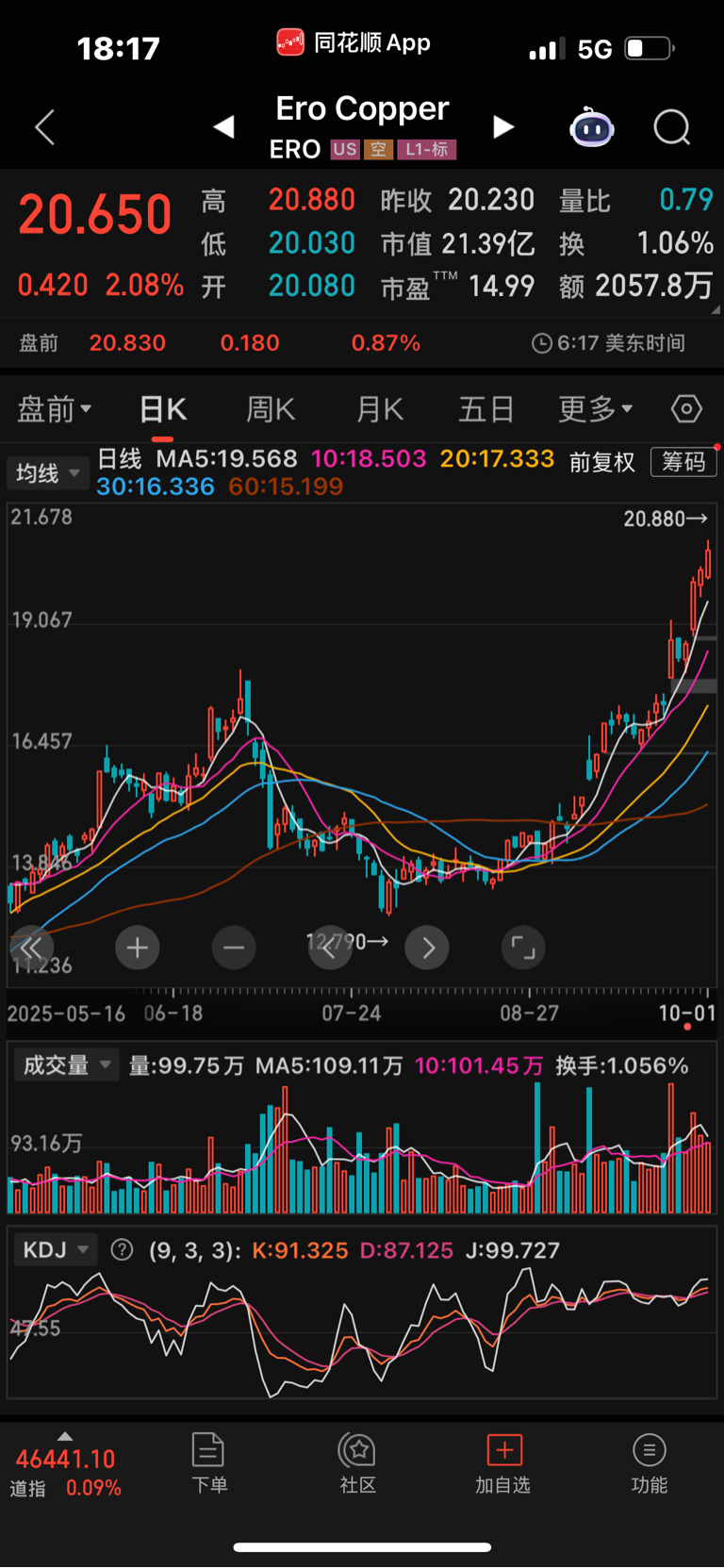
Task: Switch to next stock with right triangle
Action: click(503, 127)
